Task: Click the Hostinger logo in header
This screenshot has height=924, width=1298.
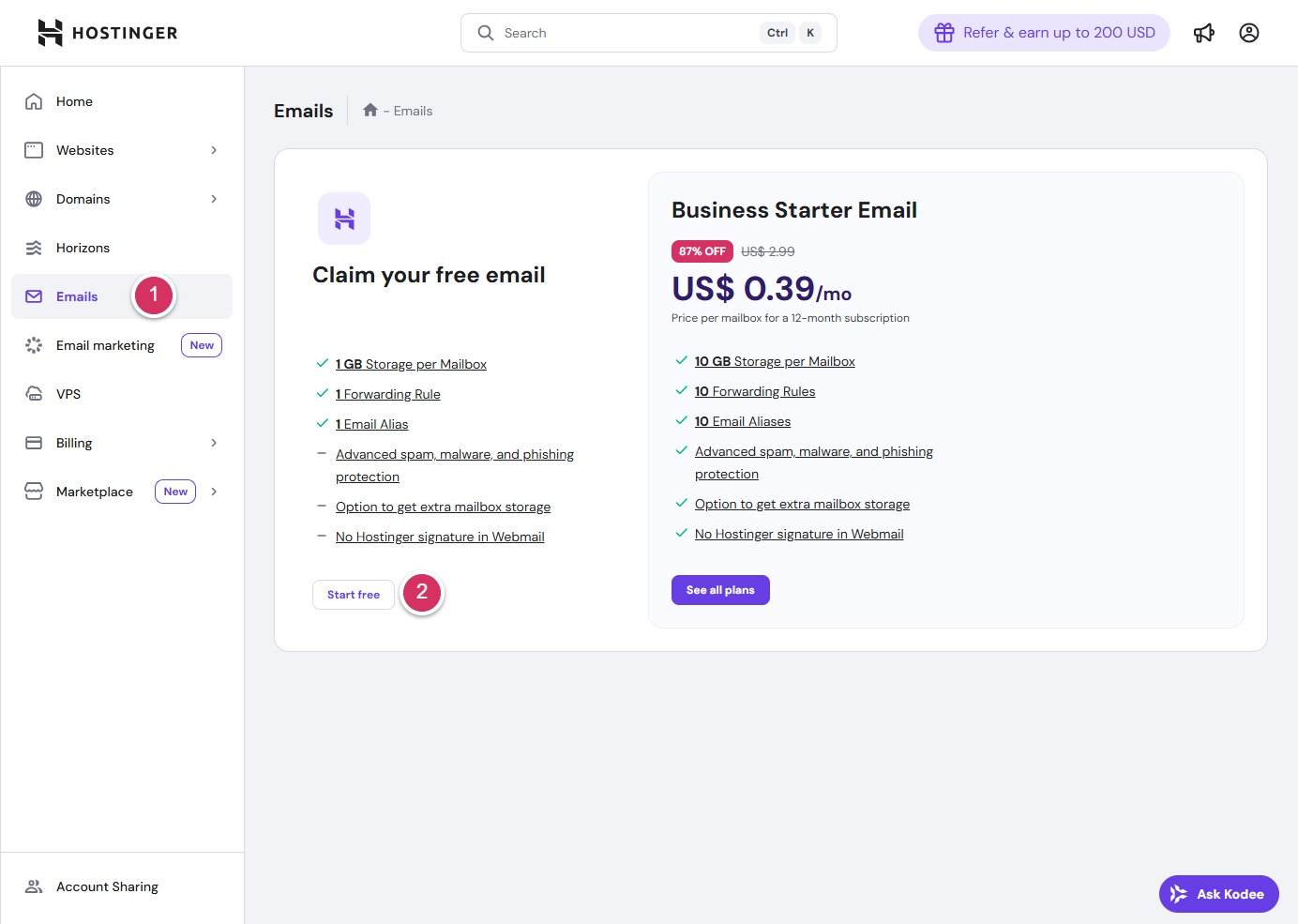Action: point(107,33)
